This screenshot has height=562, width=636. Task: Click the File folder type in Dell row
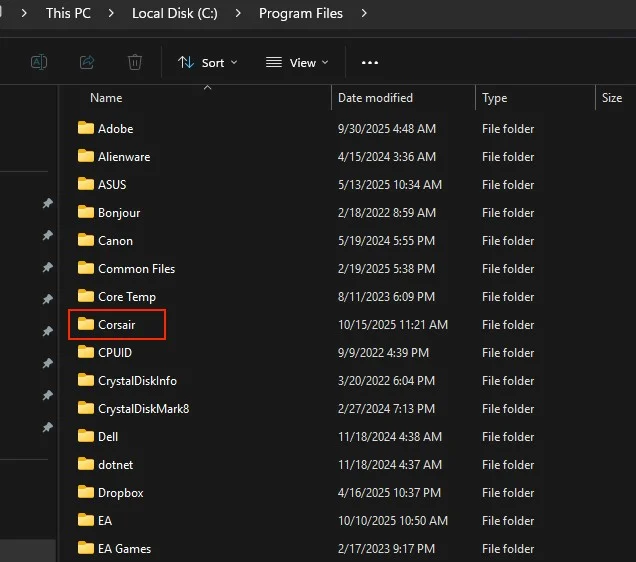pyautogui.click(x=508, y=437)
